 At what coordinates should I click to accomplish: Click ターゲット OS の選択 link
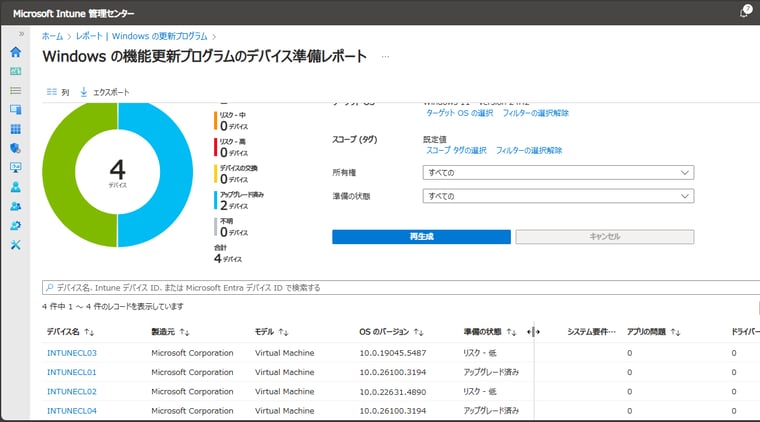459,113
